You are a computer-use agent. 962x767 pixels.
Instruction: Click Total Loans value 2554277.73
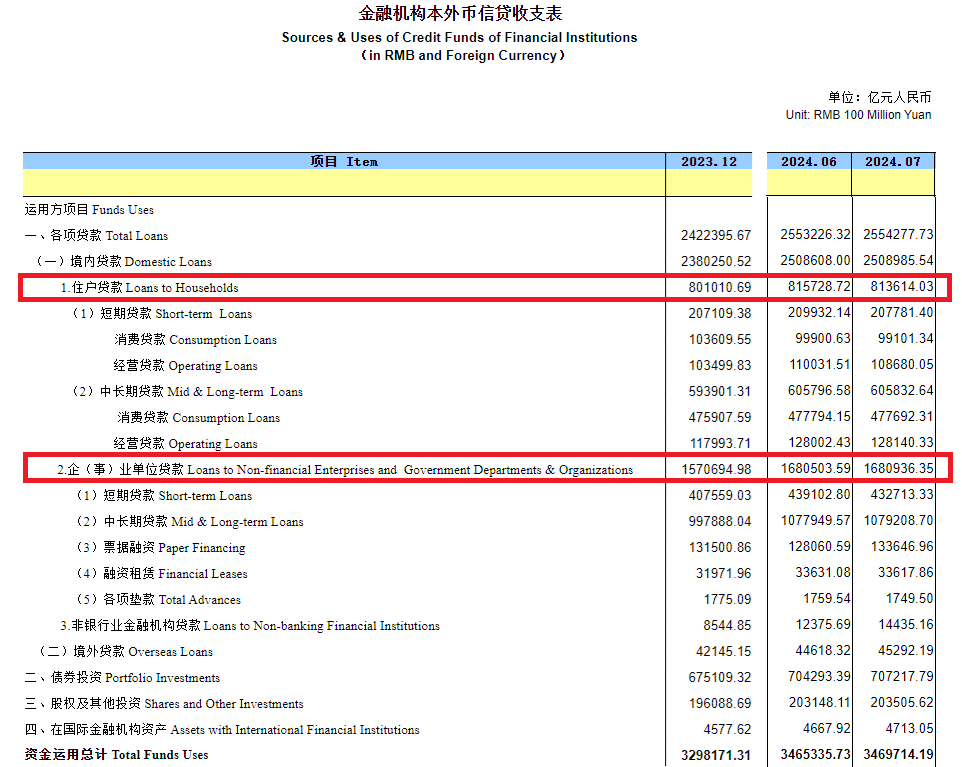(898, 234)
